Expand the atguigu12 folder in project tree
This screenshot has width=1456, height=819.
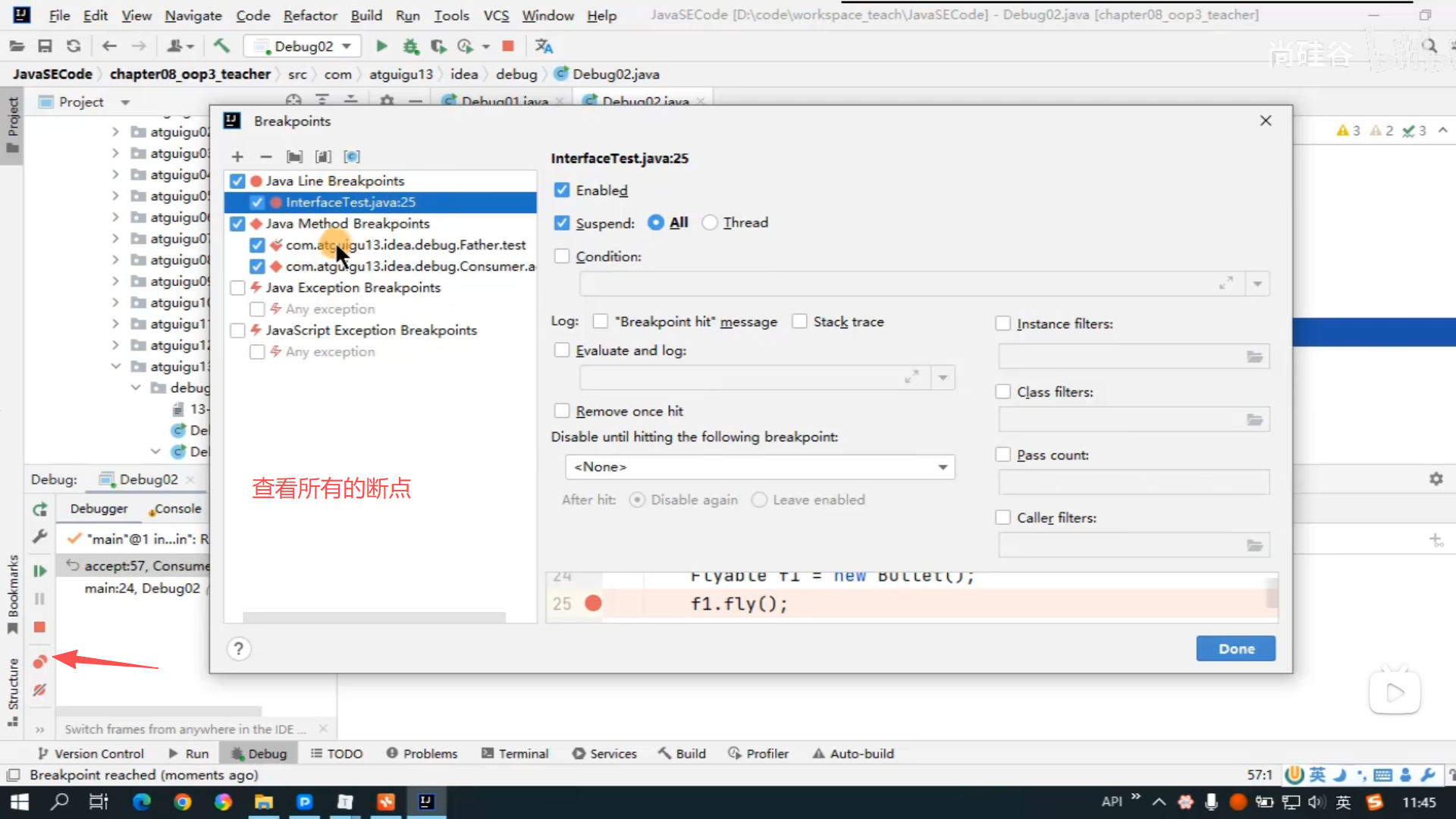click(x=115, y=345)
